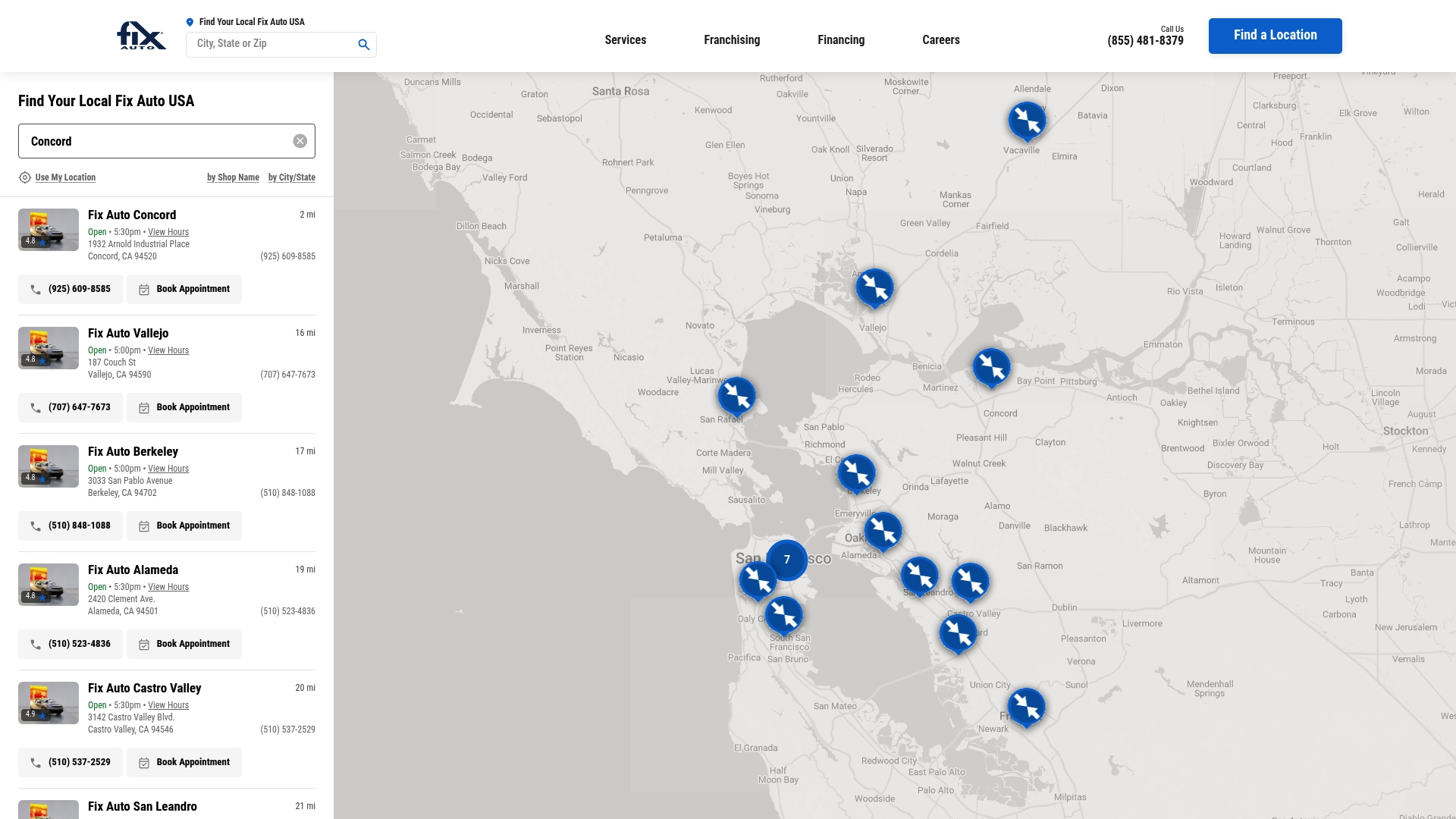Open Fix Auto Vallejo listing title

(x=128, y=334)
